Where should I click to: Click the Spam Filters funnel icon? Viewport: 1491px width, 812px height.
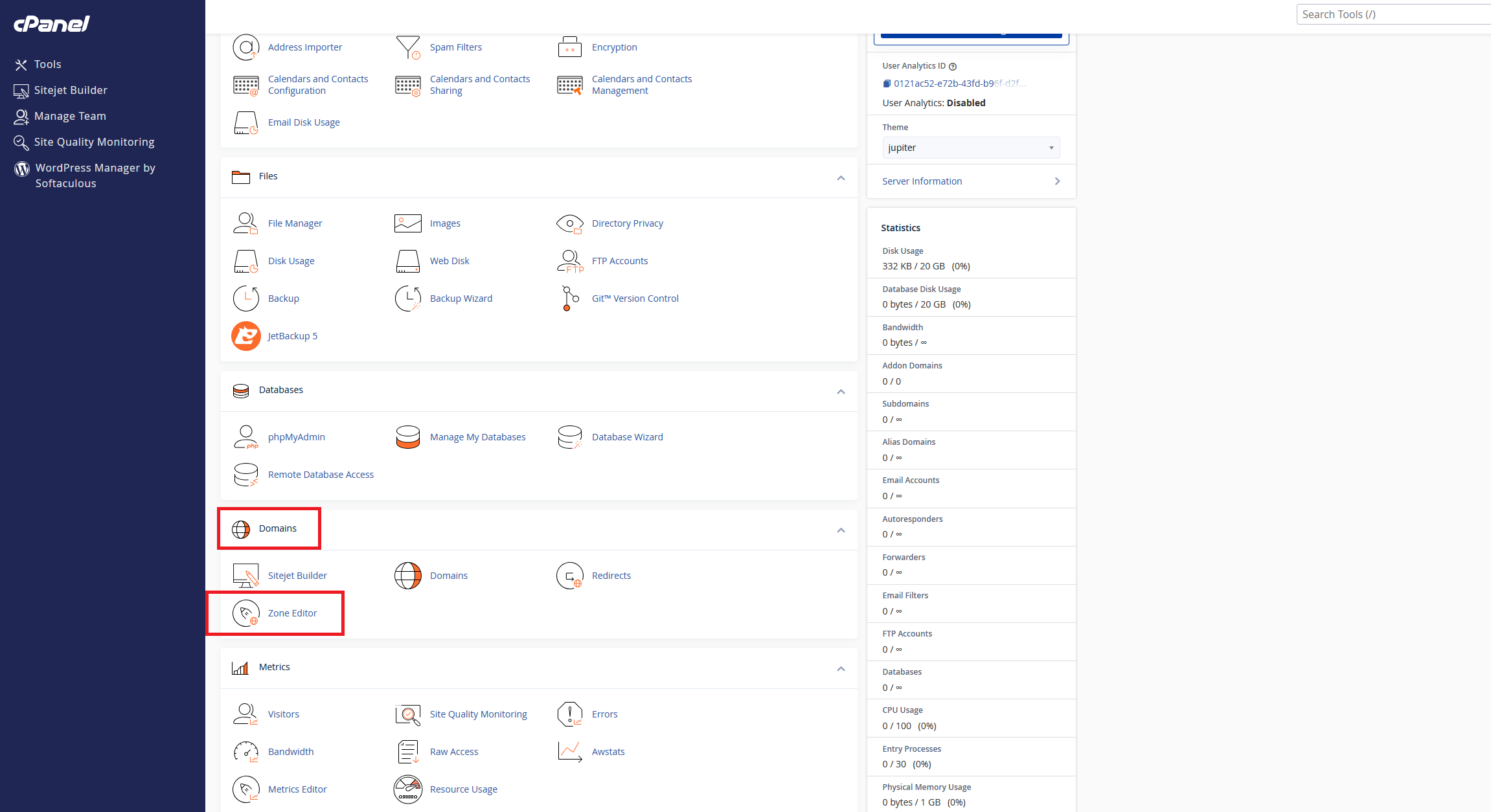(x=408, y=47)
